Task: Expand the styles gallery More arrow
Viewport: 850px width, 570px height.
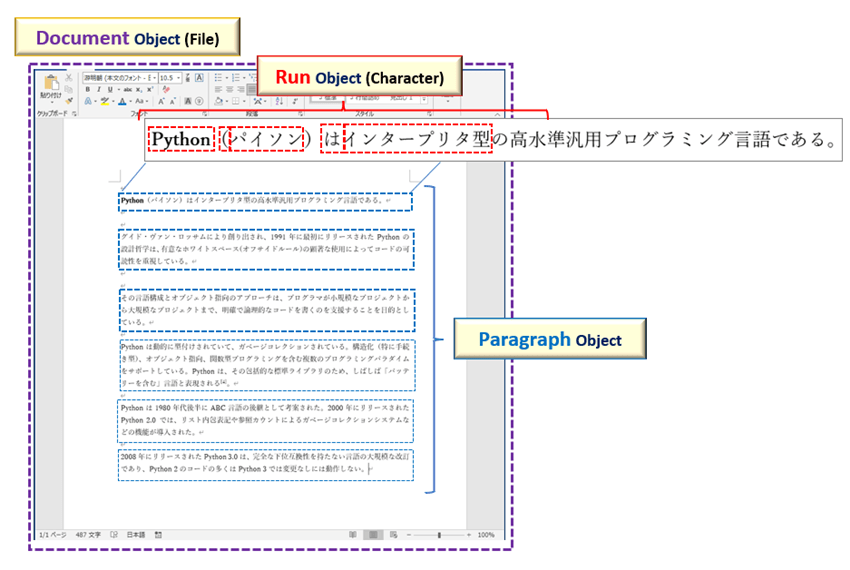Action: [424, 99]
